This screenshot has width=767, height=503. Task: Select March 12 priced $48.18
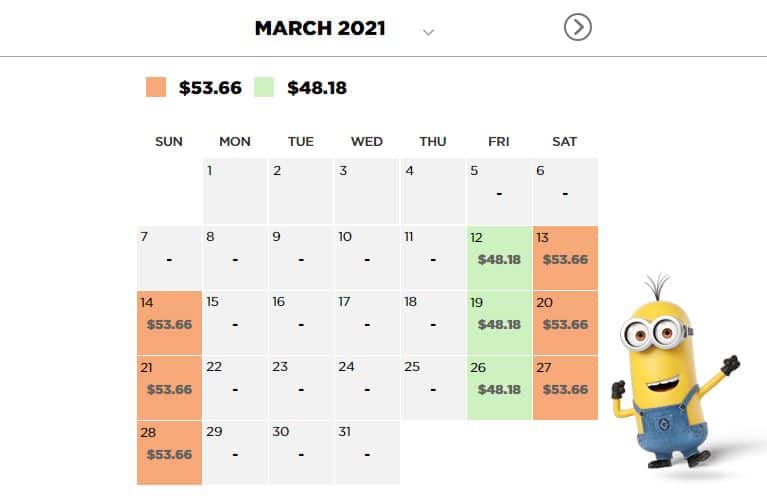499,258
